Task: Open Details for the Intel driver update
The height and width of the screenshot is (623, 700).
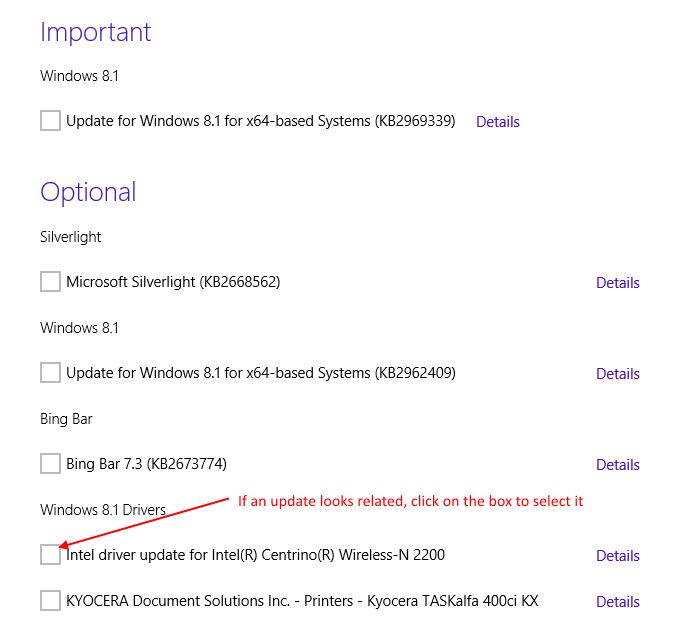Action: 617,556
